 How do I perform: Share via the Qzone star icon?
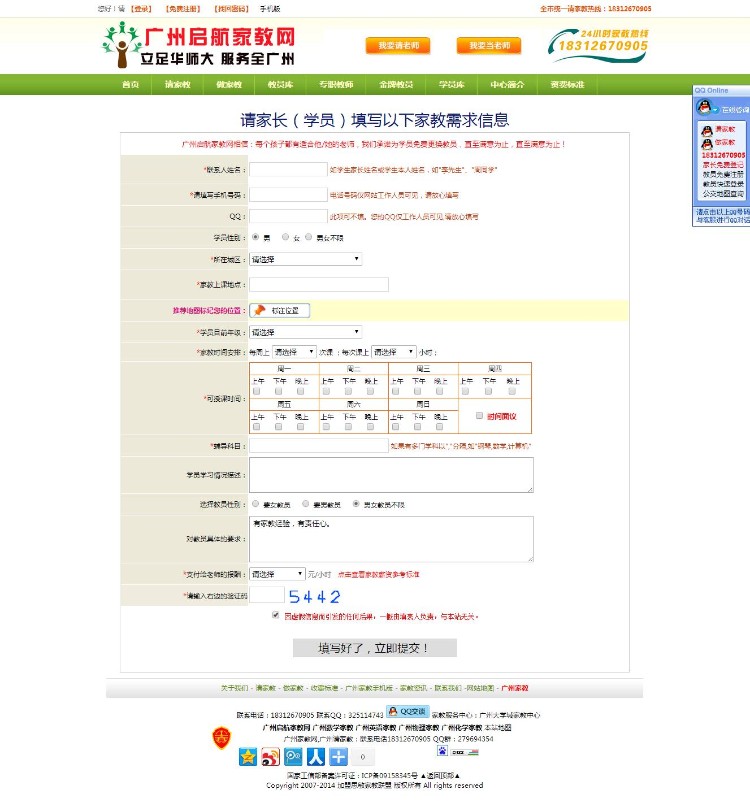tap(248, 757)
